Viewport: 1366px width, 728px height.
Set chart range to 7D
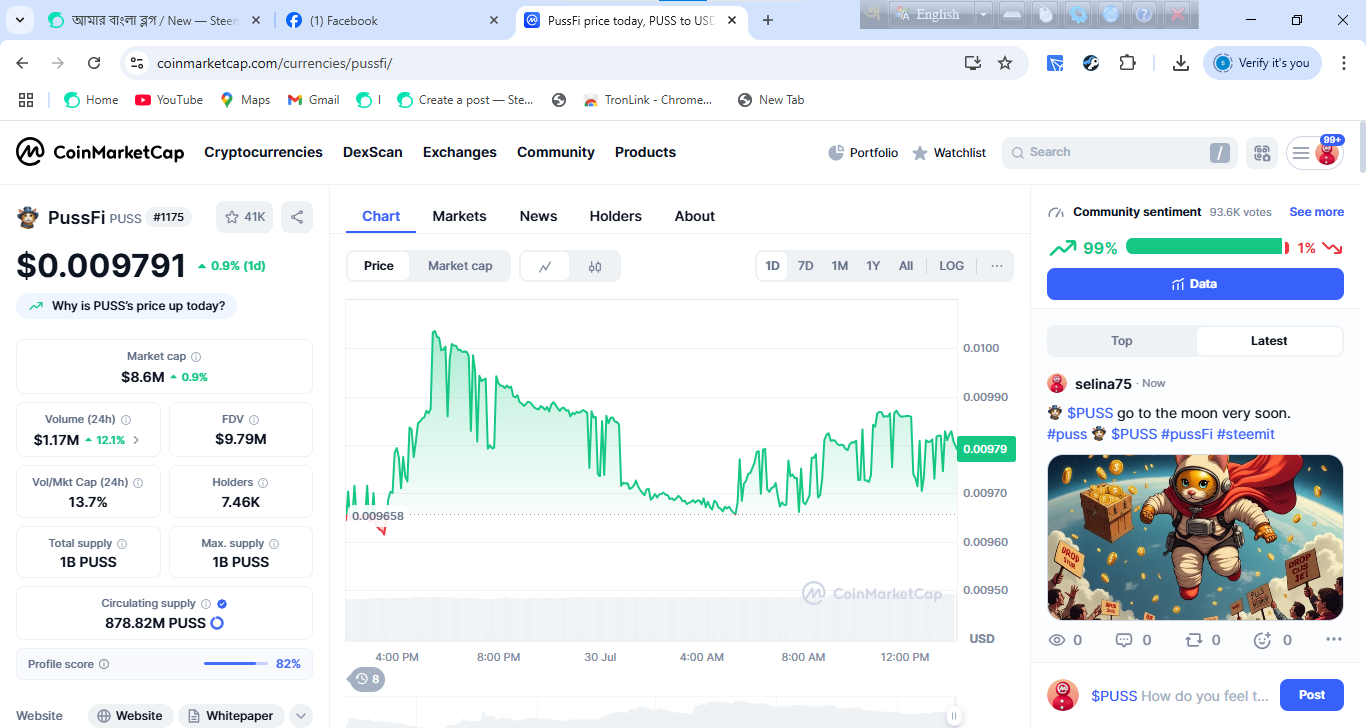pos(805,266)
